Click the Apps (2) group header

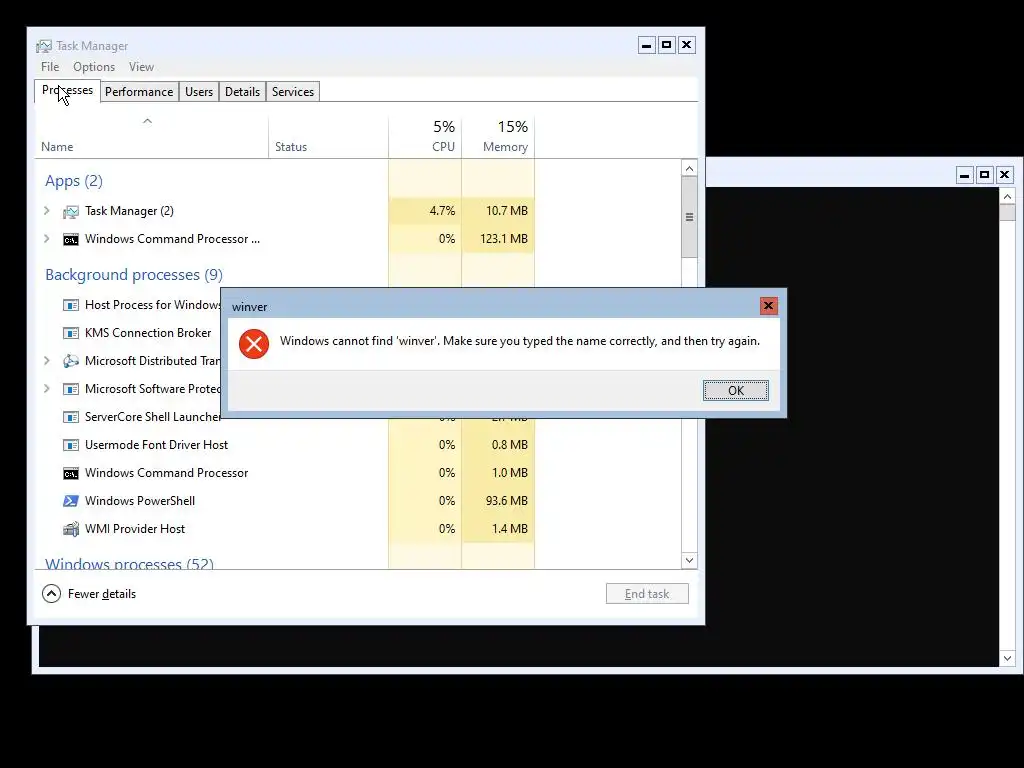(x=74, y=181)
